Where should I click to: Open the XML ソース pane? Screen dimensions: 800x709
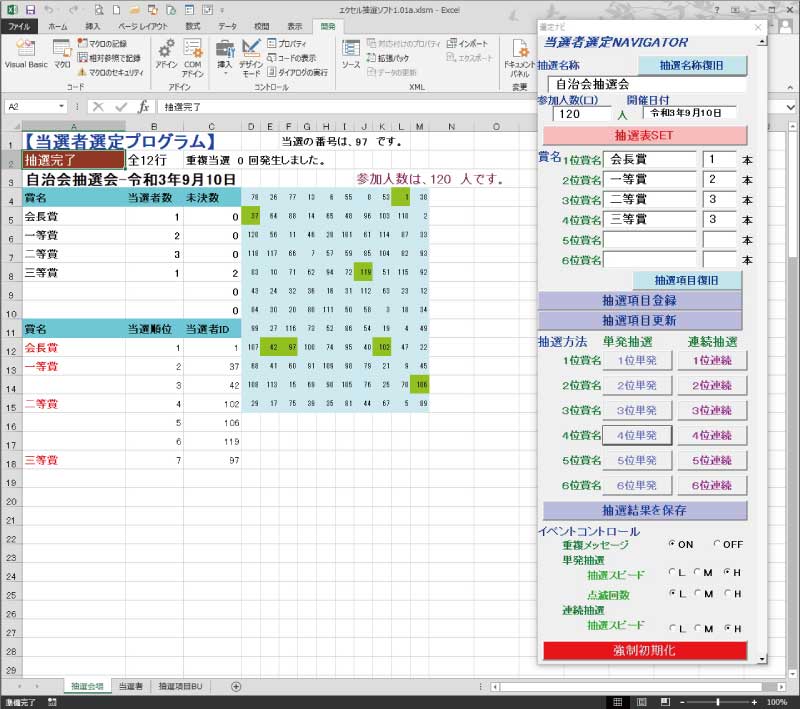pyautogui.click(x=351, y=54)
